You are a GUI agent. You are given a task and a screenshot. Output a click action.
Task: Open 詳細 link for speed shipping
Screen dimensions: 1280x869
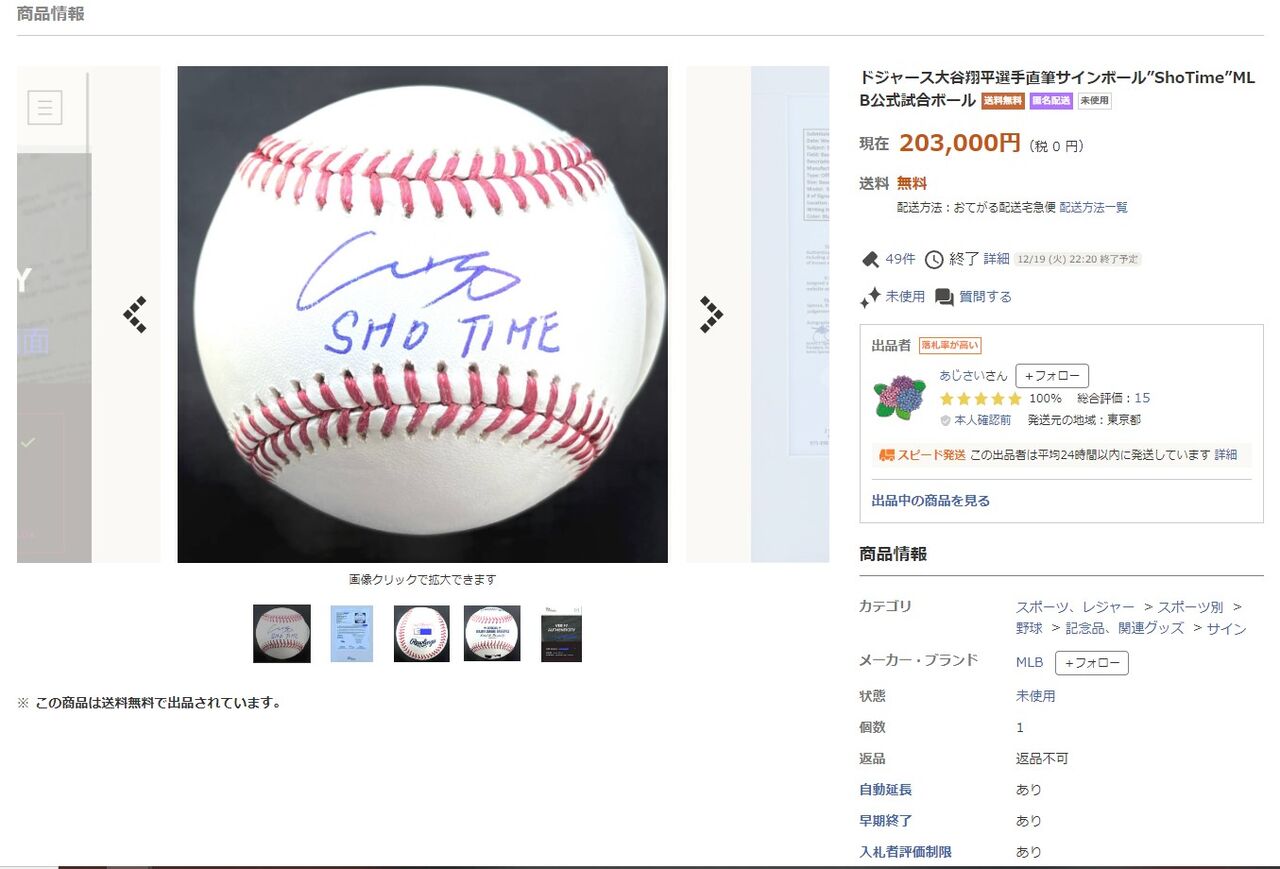click(1226, 455)
